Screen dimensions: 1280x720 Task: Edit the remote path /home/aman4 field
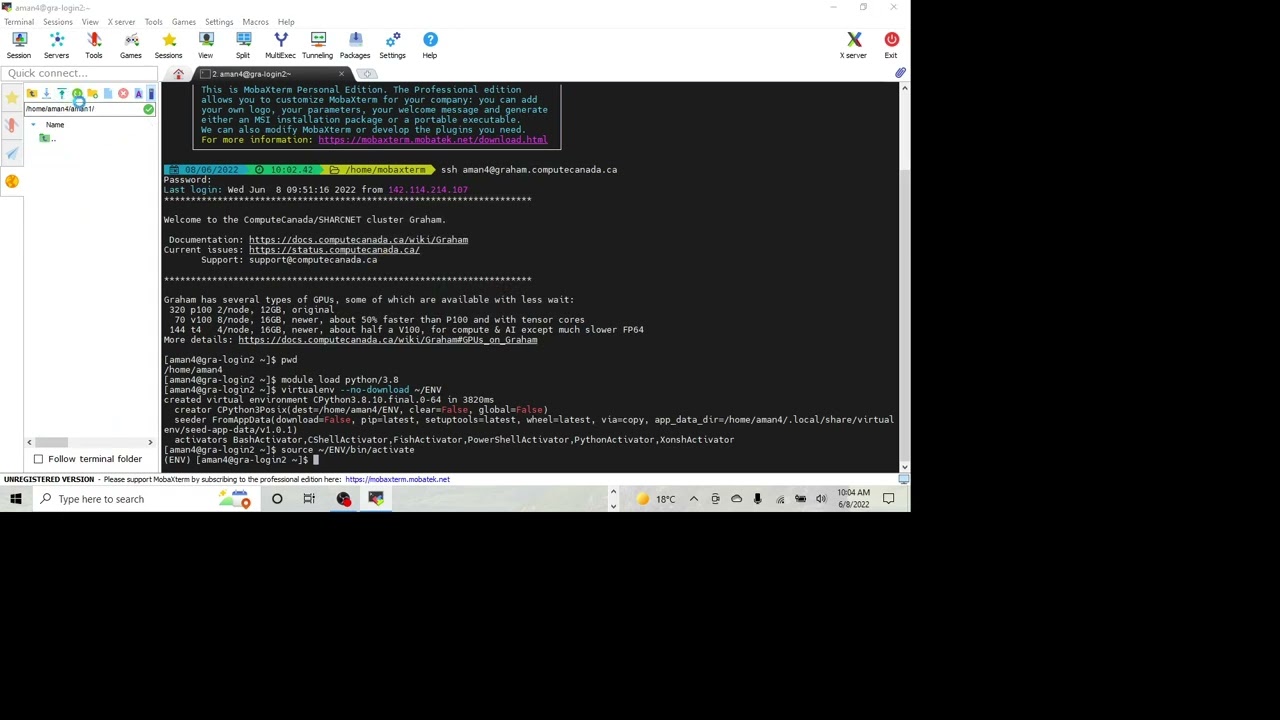[83, 109]
